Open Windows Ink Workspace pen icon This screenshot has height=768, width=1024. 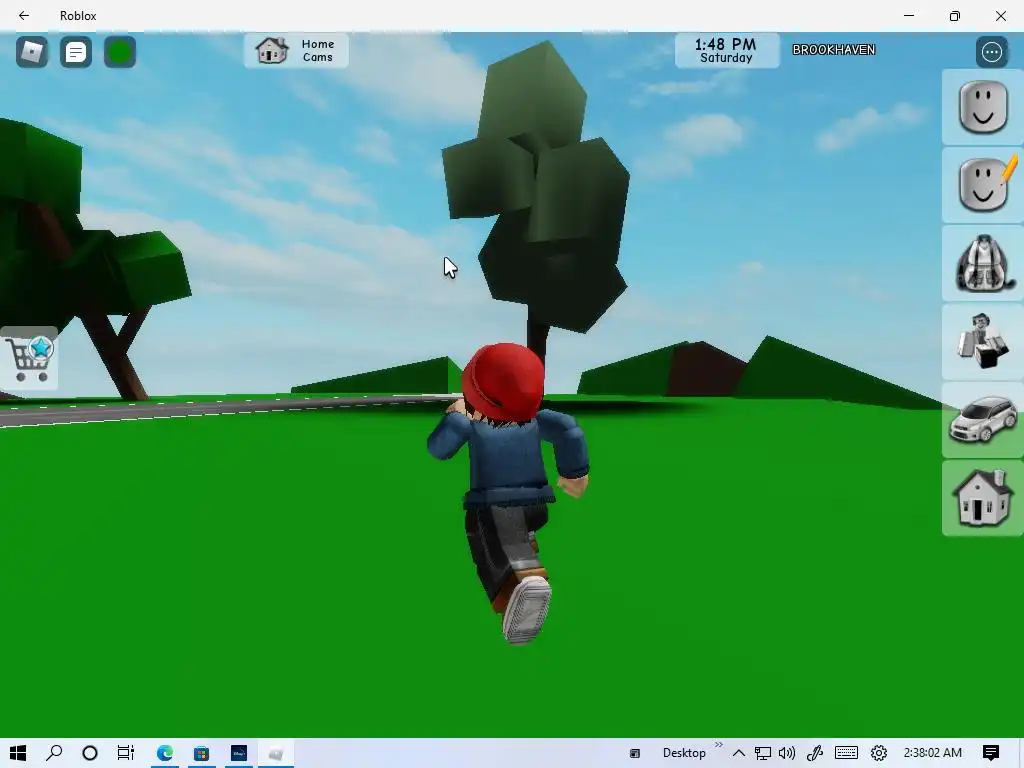(814, 753)
